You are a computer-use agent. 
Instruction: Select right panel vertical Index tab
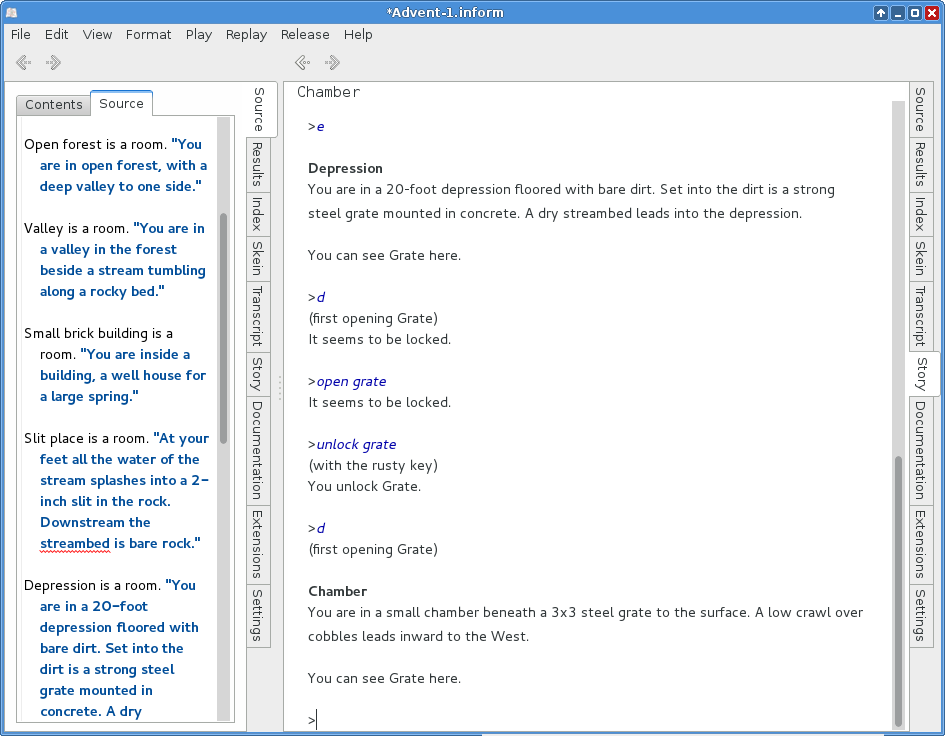(x=920, y=213)
